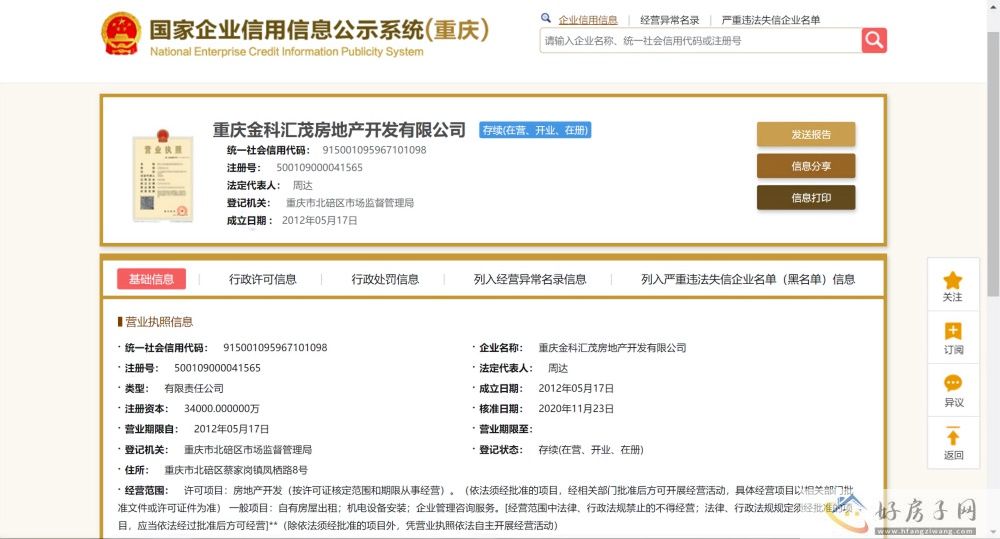Image resolution: width=1000 pixels, height=539 pixels.
Task: Click the 有限责任公司 type value
Action: (x=194, y=388)
